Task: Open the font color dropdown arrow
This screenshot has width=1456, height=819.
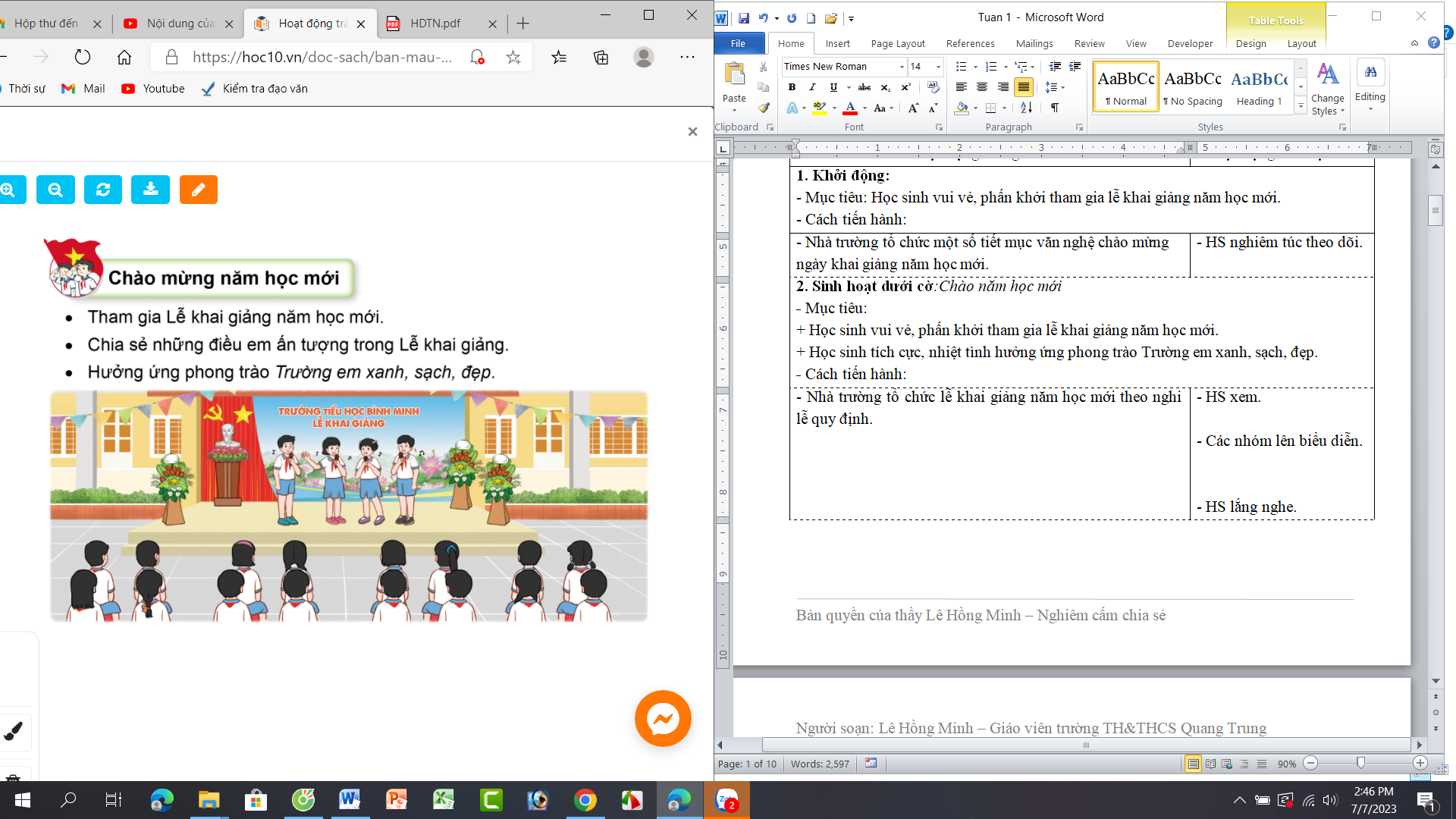Action: [x=864, y=108]
